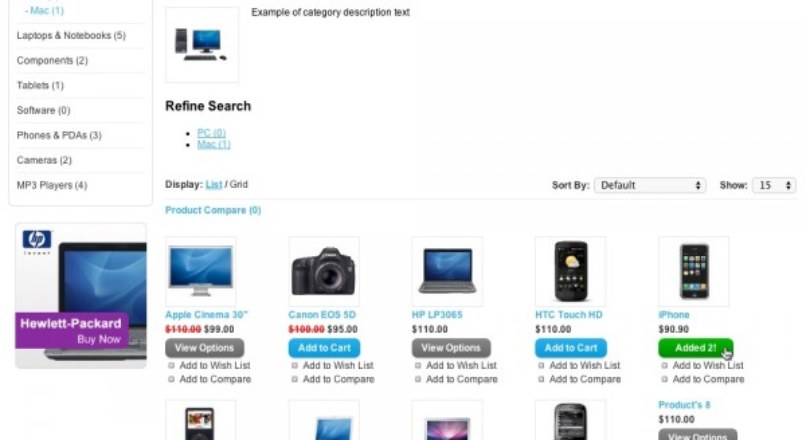Open the HTC Touch HD phone image
The height and width of the screenshot is (440, 806).
pyautogui.click(x=571, y=271)
